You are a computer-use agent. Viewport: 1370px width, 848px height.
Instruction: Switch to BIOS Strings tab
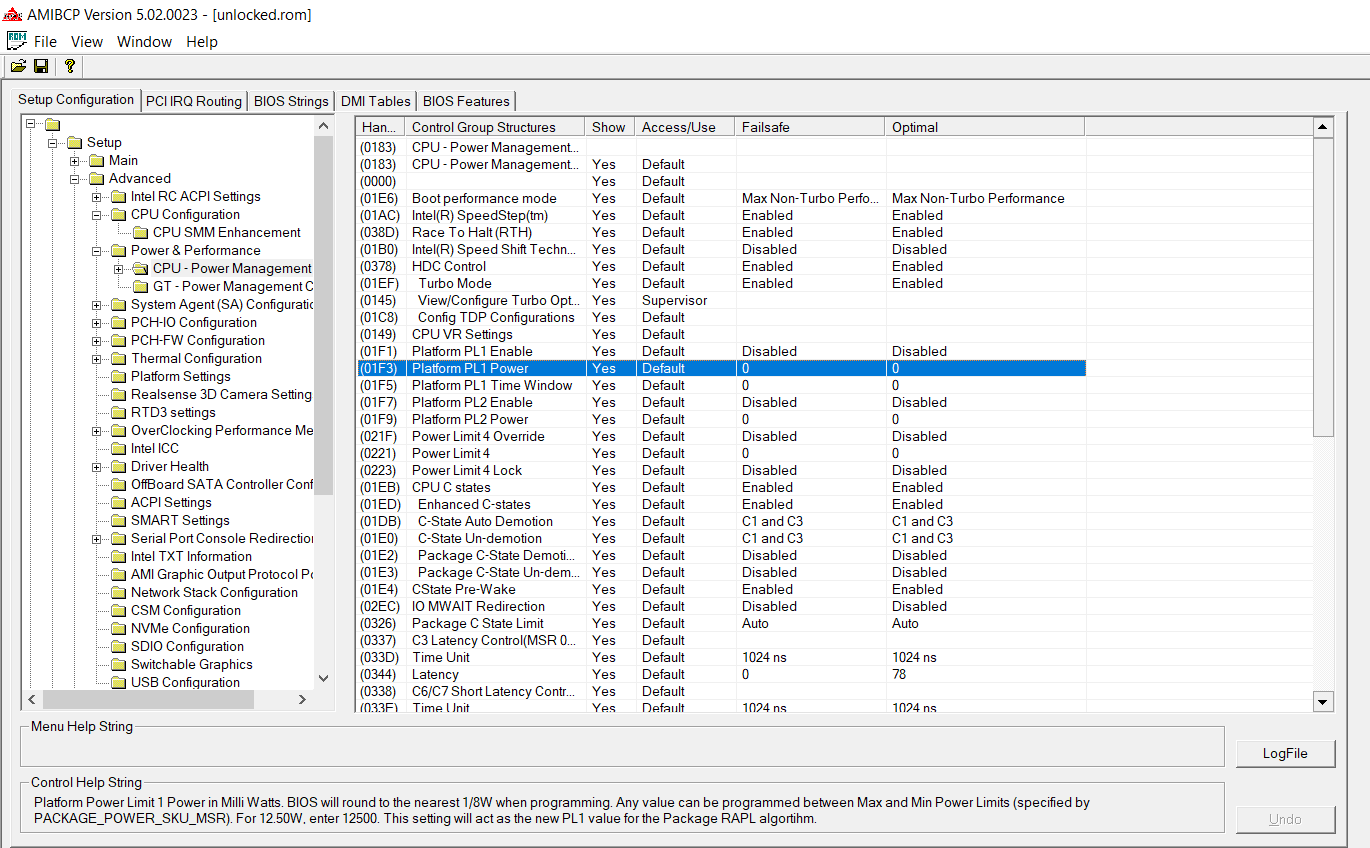(291, 101)
